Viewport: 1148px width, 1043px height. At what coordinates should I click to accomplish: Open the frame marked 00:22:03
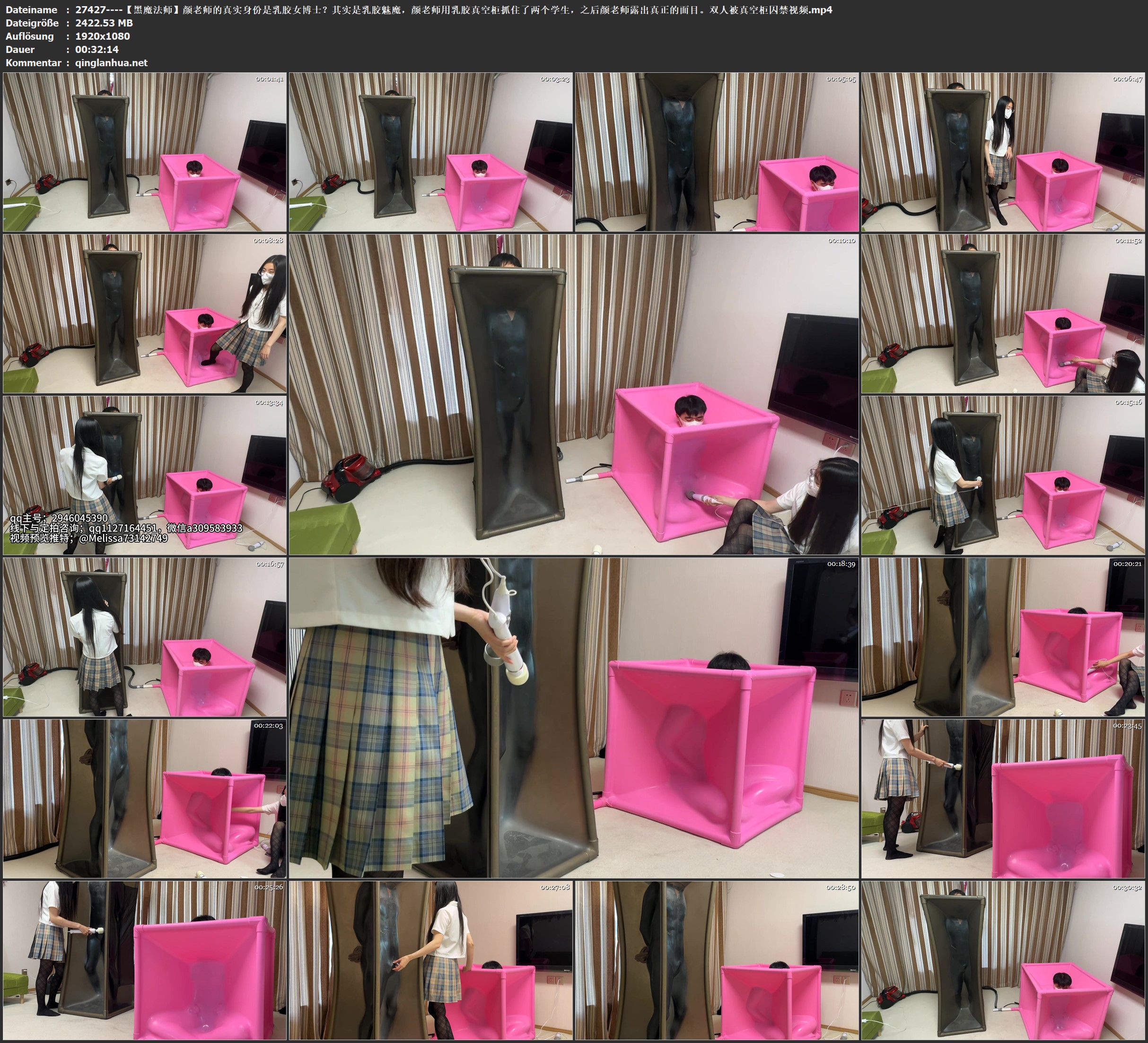pyautogui.click(x=145, y=799)
